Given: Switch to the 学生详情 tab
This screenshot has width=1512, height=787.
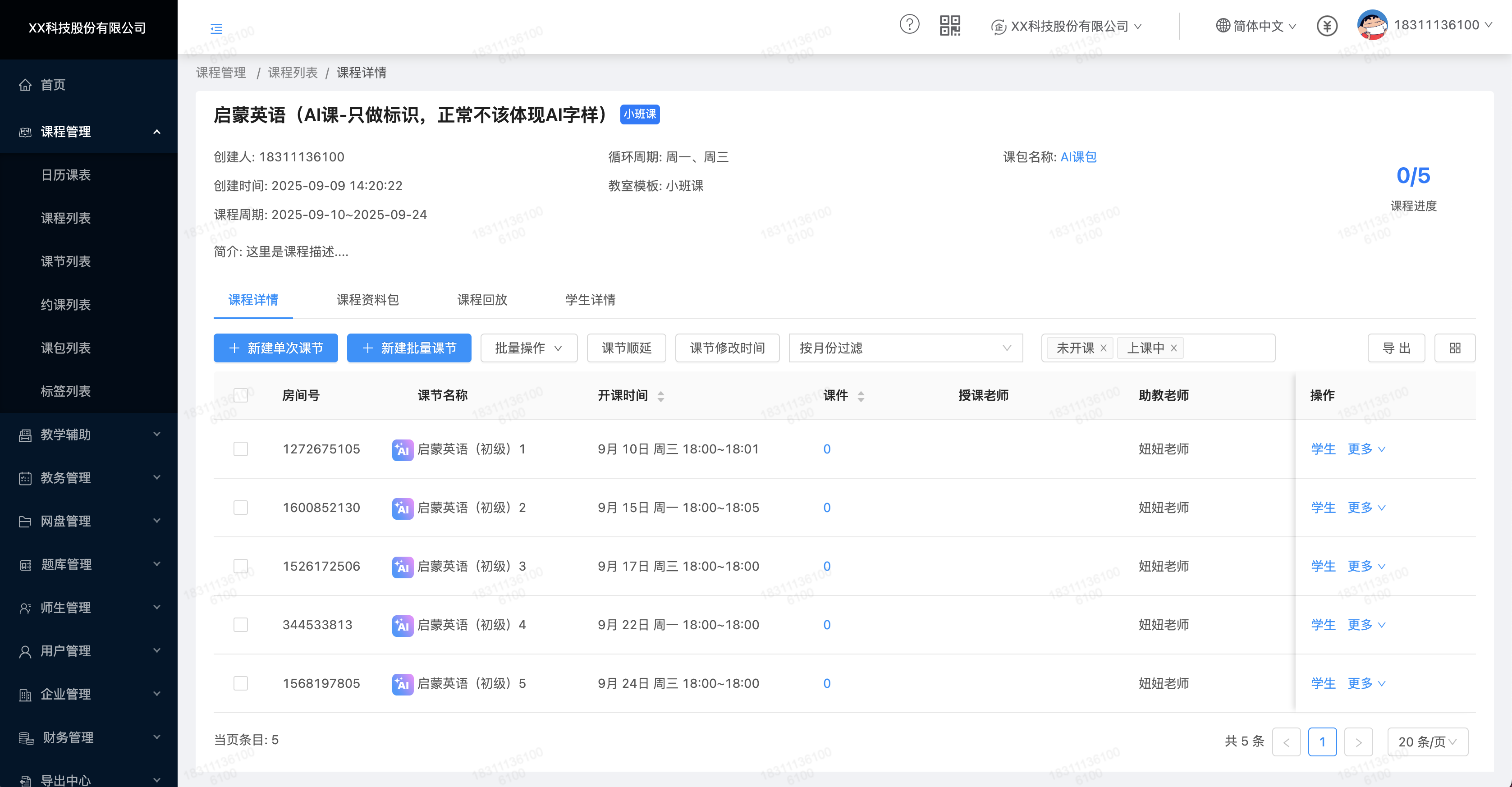Looking at the screenshot, I should 590,300.
